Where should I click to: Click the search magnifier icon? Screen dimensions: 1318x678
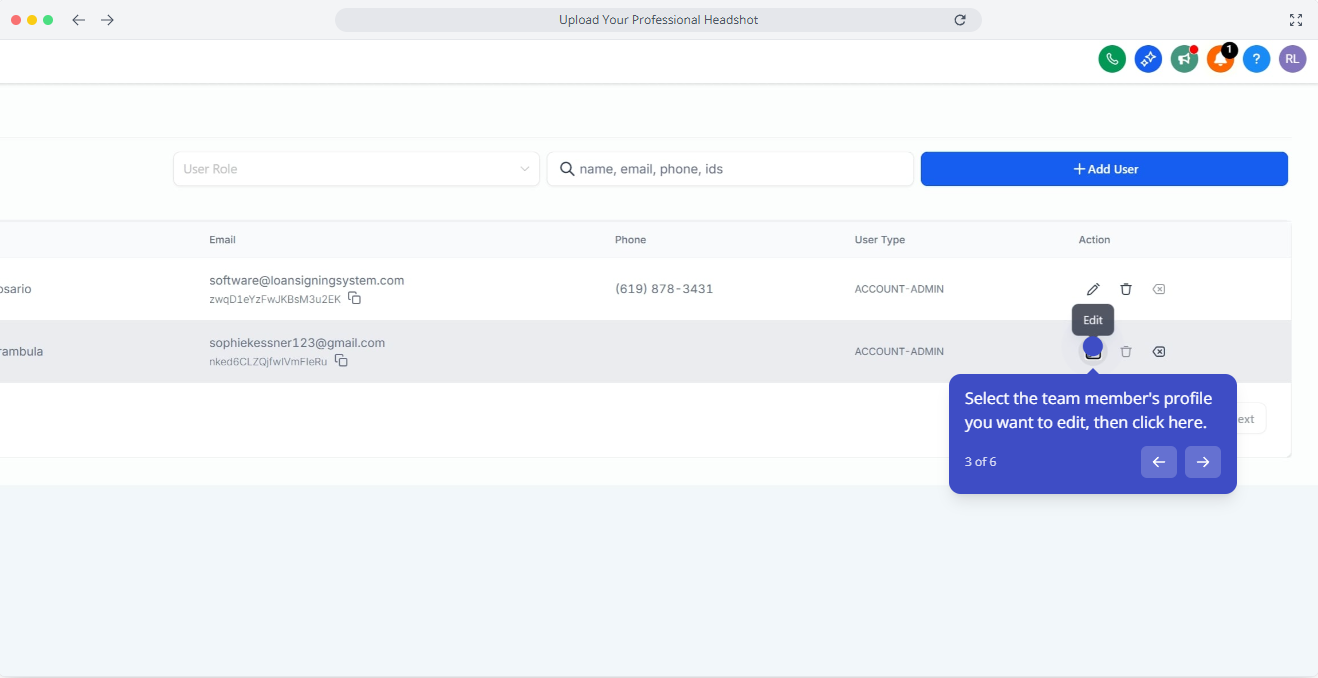[567, 169]
